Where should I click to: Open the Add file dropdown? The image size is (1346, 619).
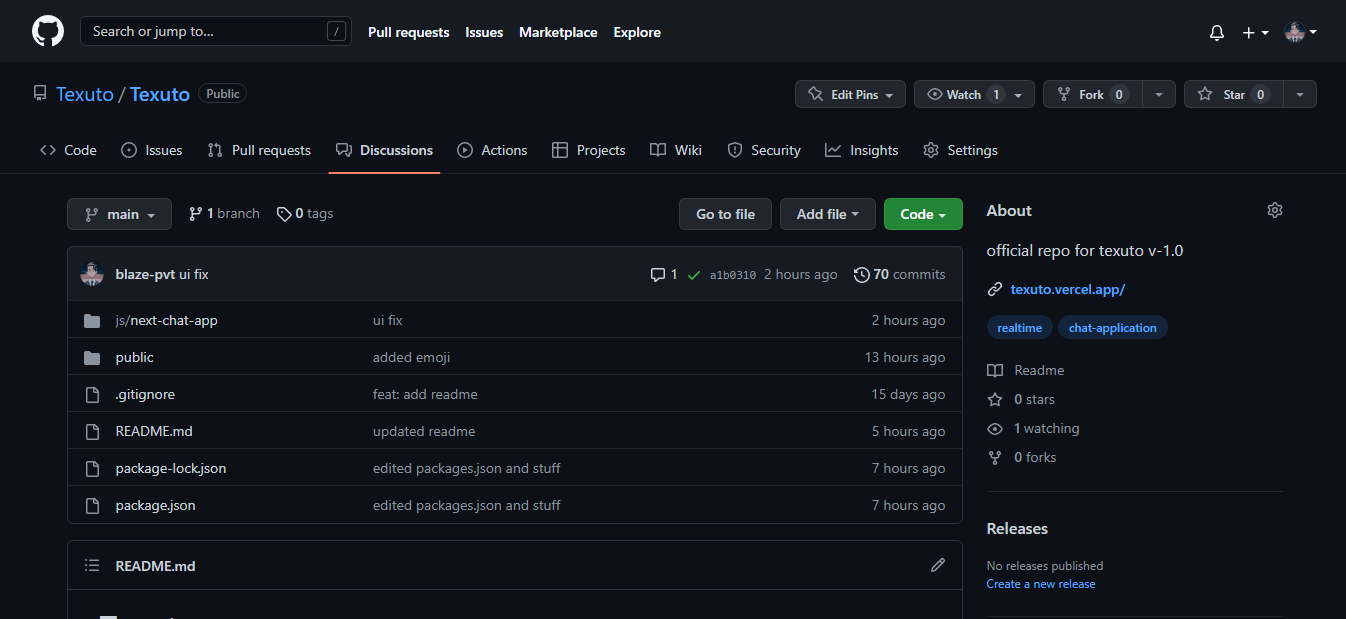[x=828, y=214]
